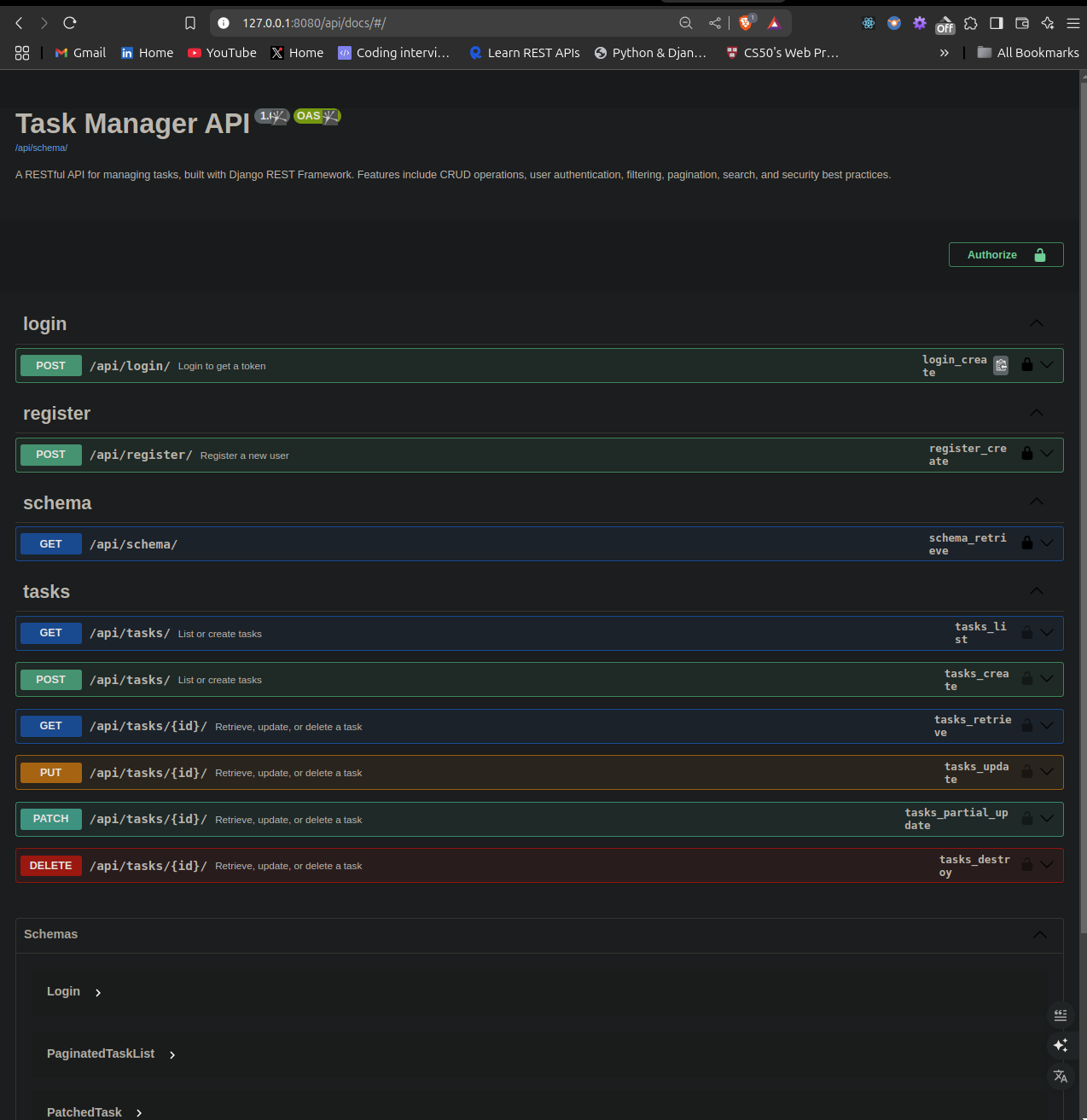
Task: Open the LinkedIn Home bookmark
Action: (x=147, y=53)
